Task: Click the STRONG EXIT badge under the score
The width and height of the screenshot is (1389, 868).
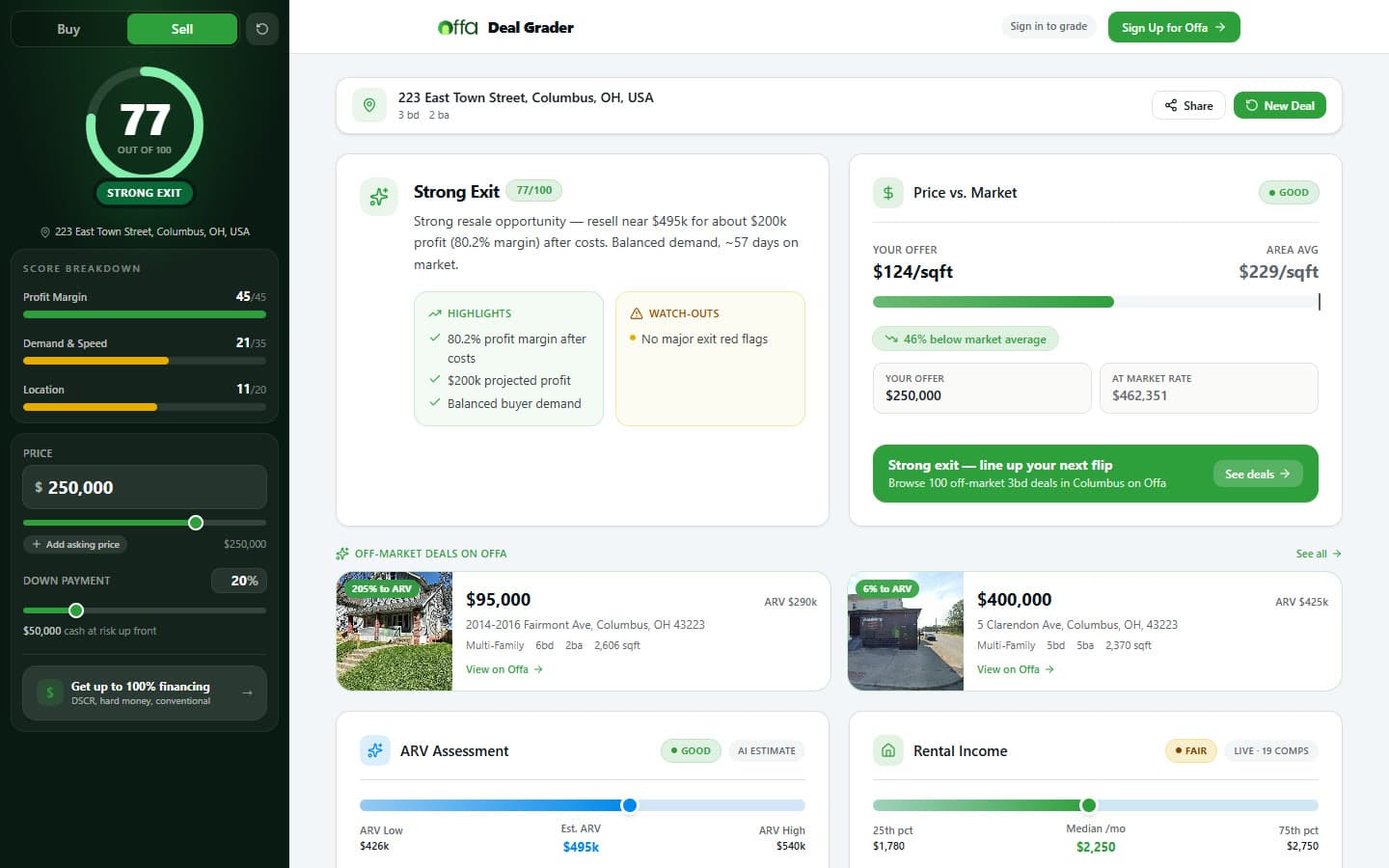Action: coord(145,193)
